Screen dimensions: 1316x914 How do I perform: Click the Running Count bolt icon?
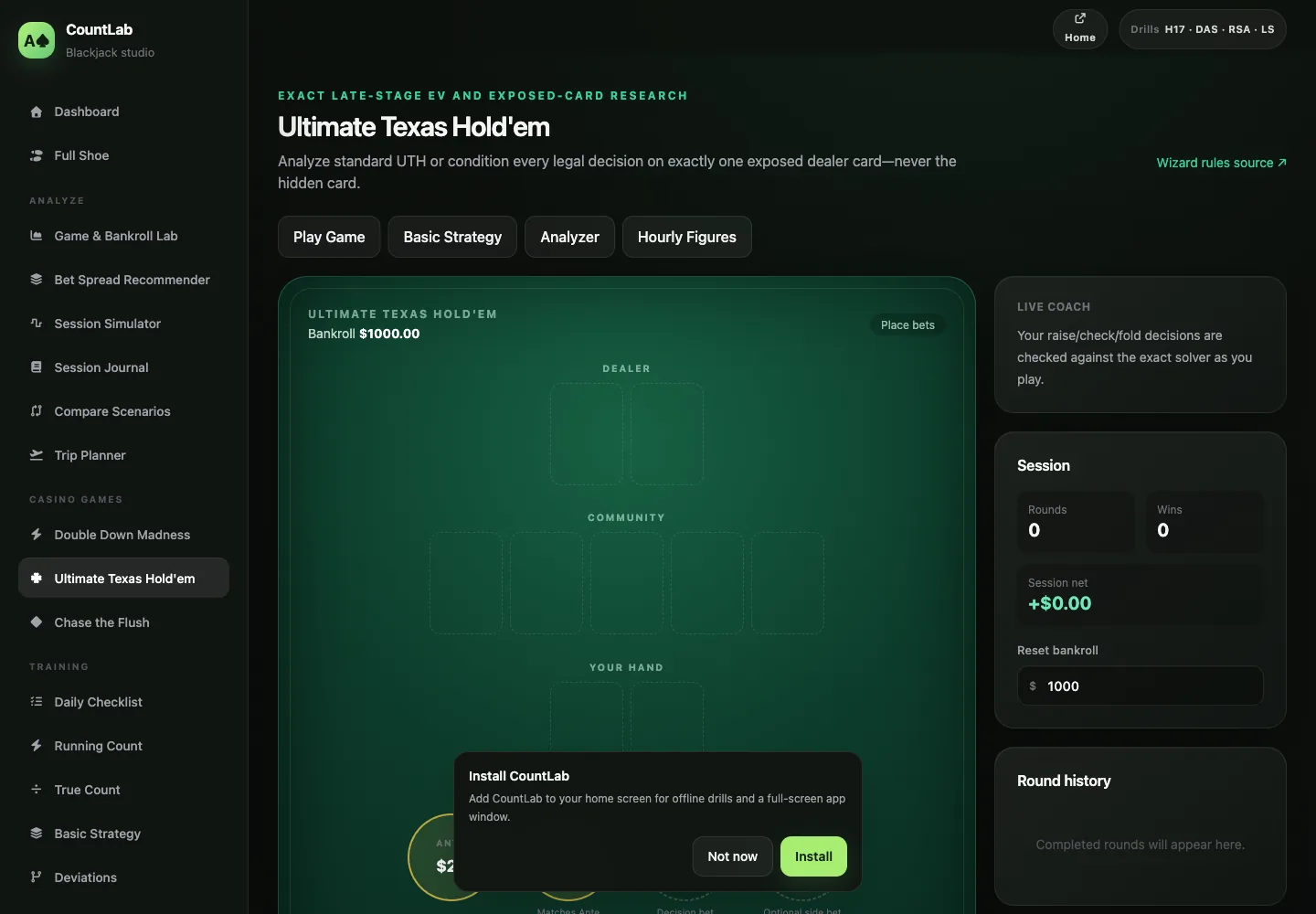point(37,746)
